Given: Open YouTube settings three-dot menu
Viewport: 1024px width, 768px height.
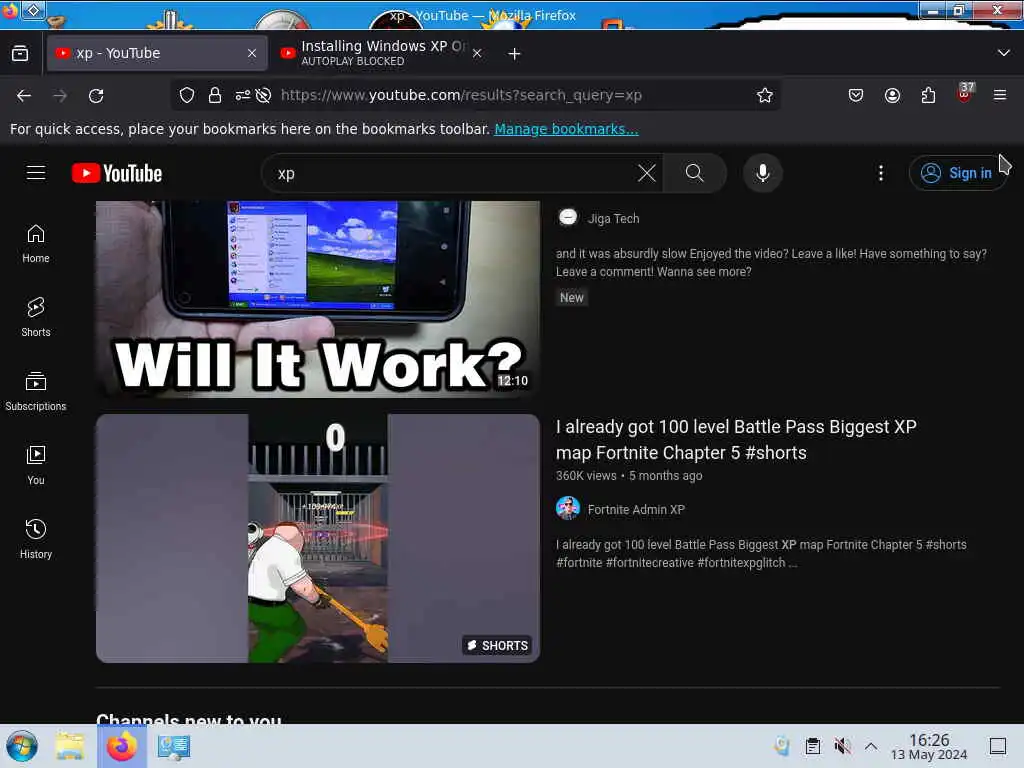Looking at the screenshot, I should click(881, 173).
